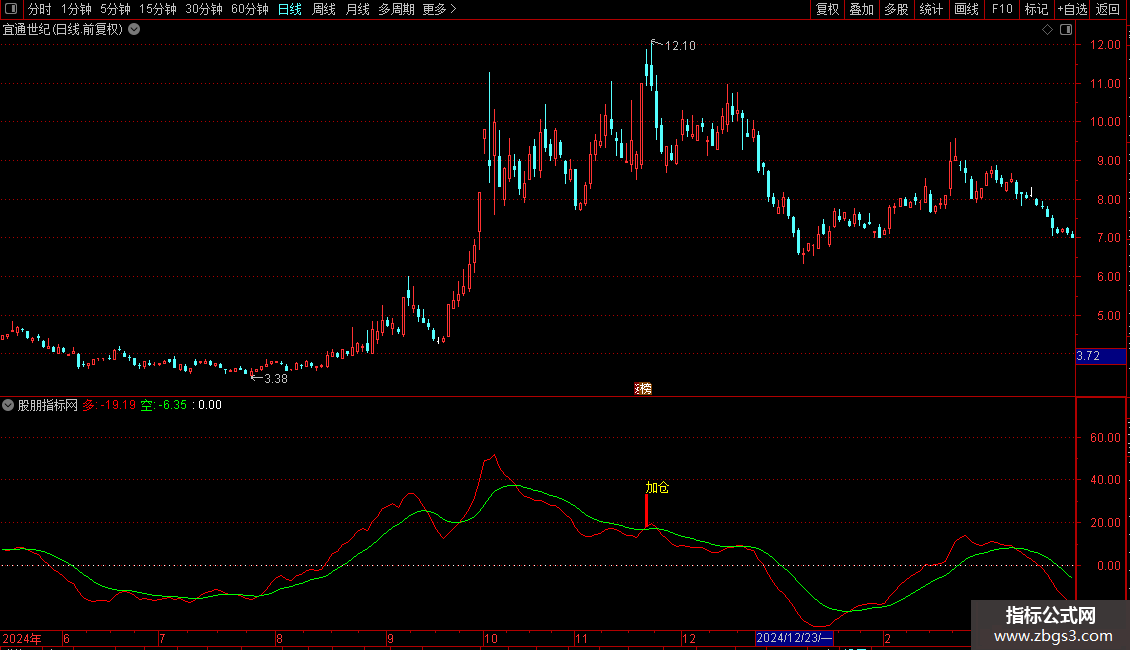Click the 股朋指标网 indicator name
This screenshot has height=650, width=1130.
point(48,405)
